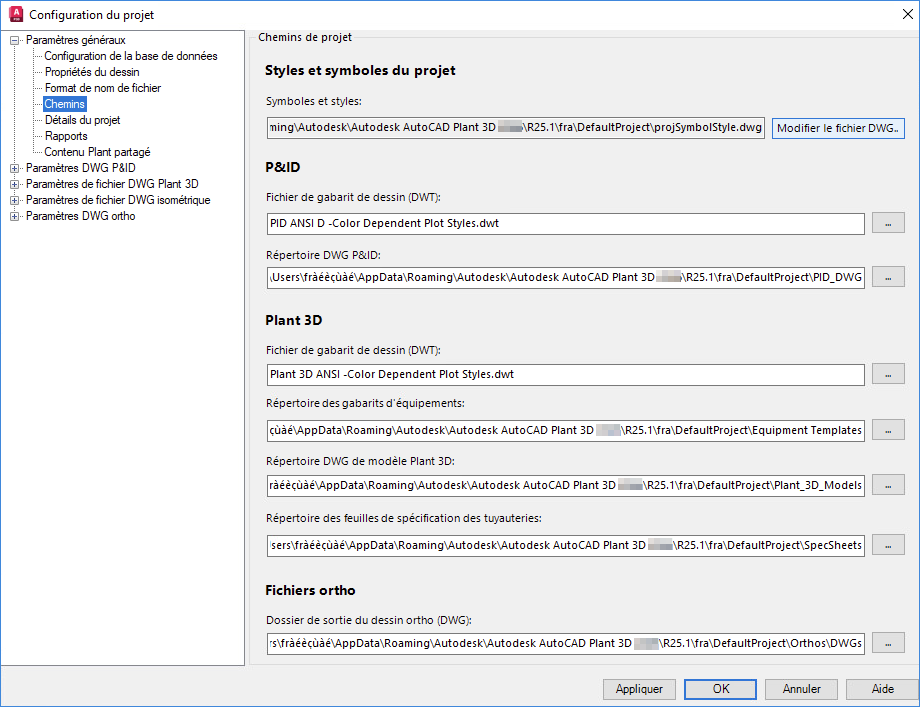Click the AutoCAD Plant 3D title bar icon

pyautogui.click(x=14, y=14)
